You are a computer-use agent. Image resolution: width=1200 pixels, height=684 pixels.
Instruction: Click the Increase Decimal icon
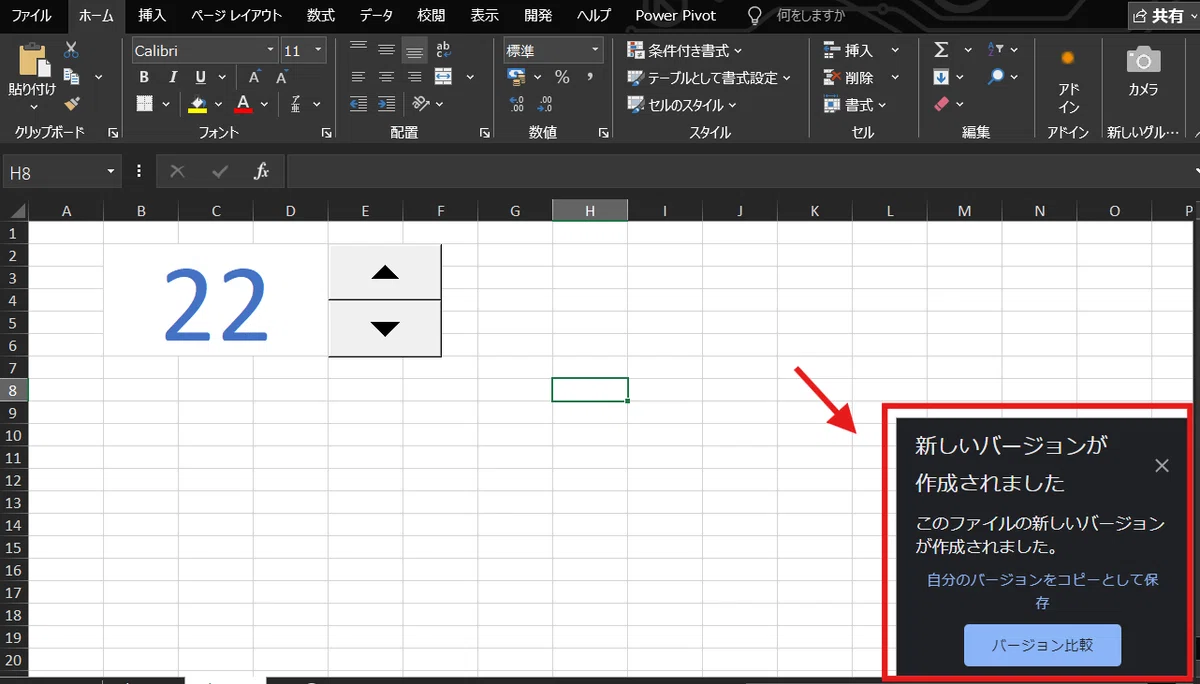coord(517,103)
